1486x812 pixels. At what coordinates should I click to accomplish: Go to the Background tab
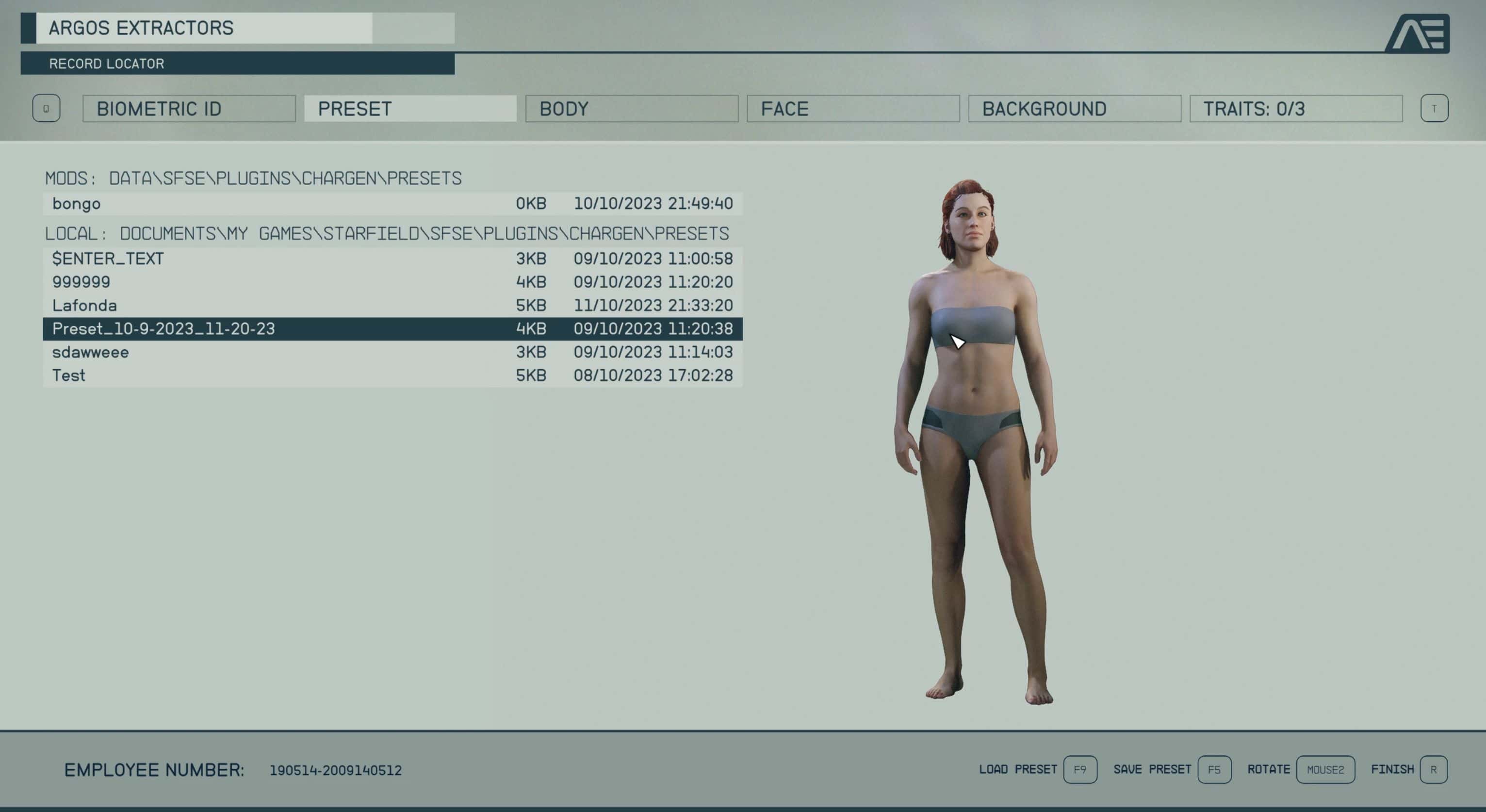(x=1074, y=109)
